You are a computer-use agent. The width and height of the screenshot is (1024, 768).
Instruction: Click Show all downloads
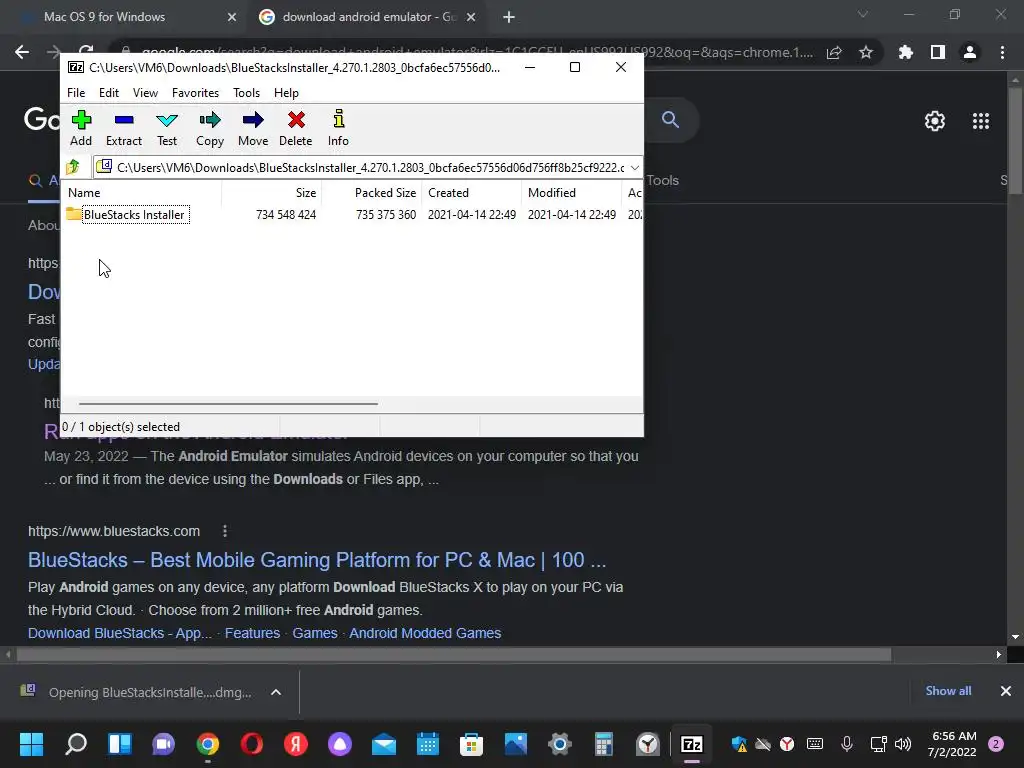(948, 690)
